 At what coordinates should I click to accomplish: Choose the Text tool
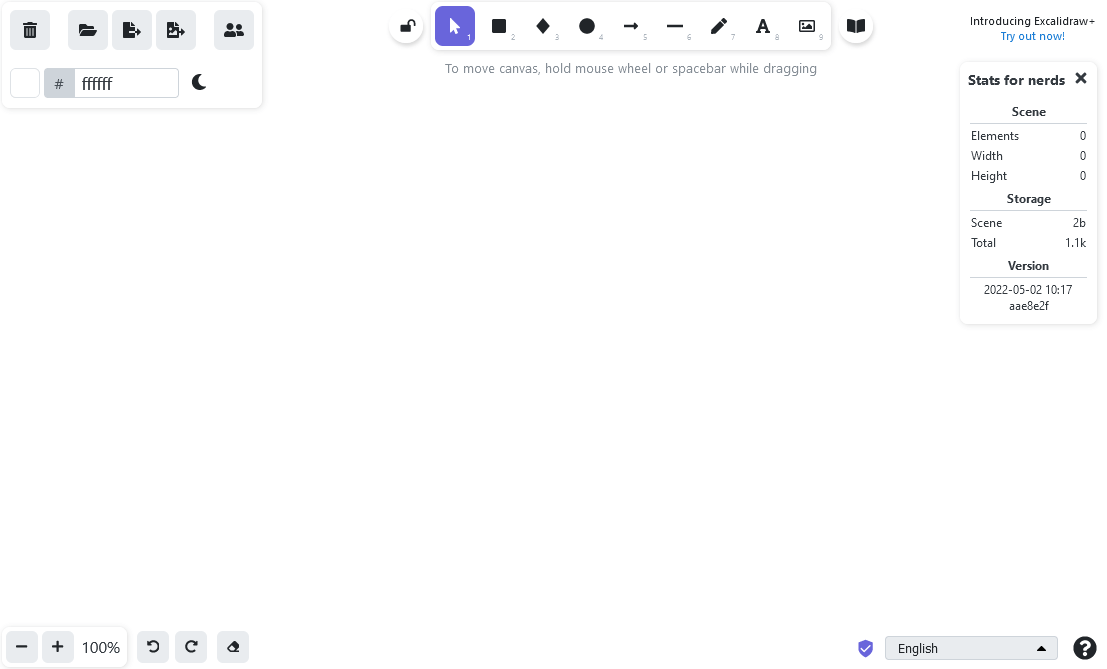point(763,26)
